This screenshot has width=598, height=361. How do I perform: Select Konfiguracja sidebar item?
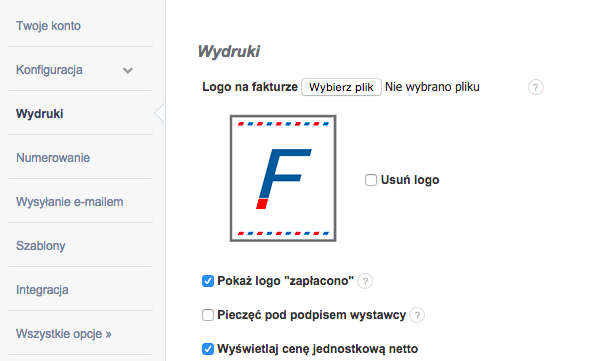click(49, 70)
